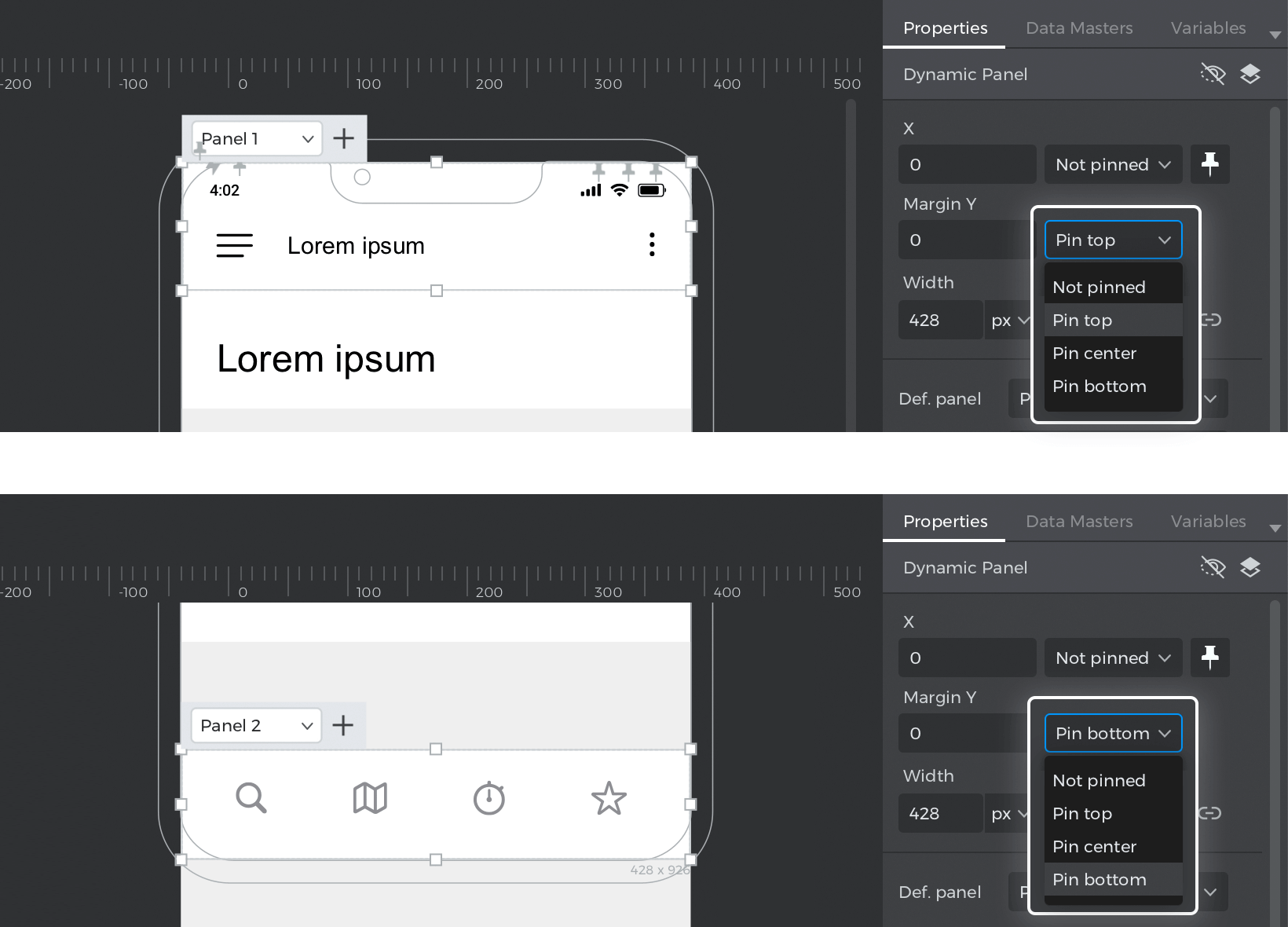The height and width of the screenshot is (927, 1288).
Task: Click search magnifier icon in bottom bar
Action: tap(251, 797)
